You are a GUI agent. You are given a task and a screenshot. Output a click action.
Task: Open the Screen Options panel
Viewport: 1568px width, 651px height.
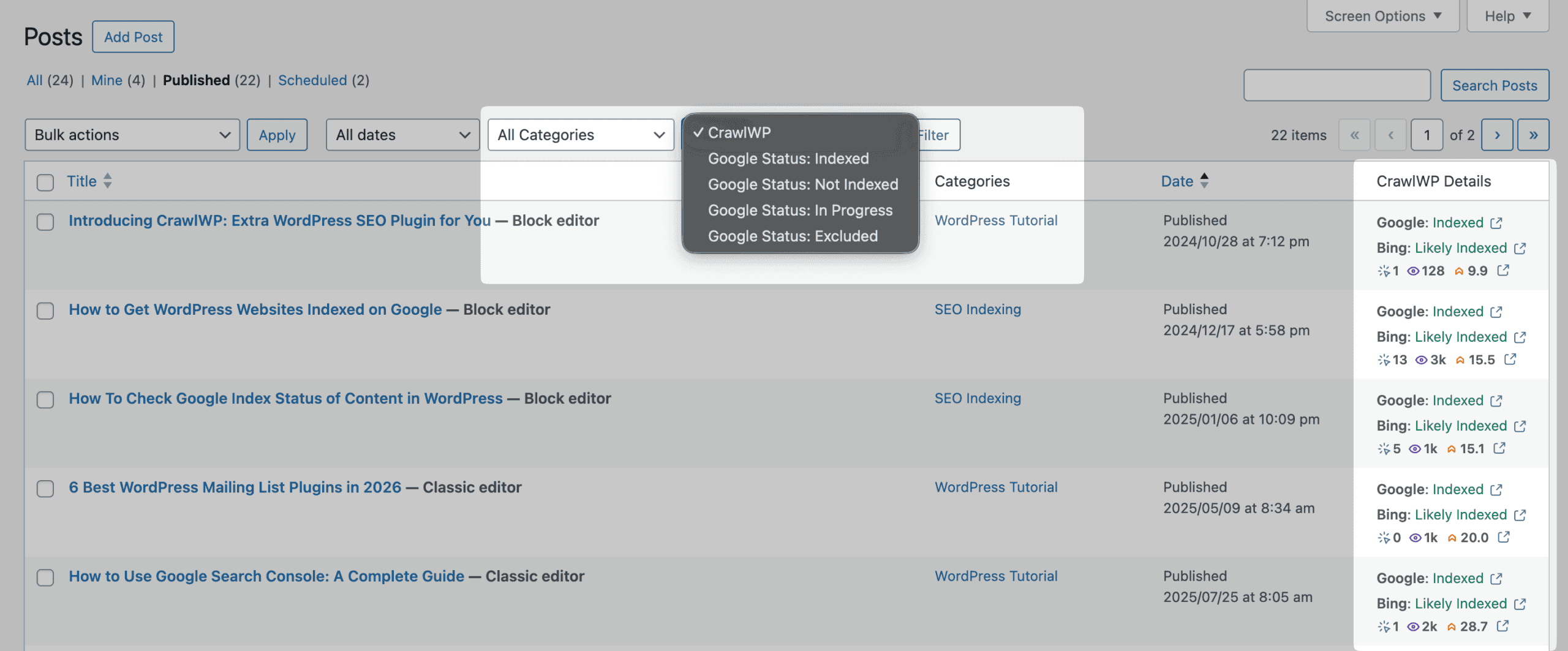pyautogui.click(x=1382, y=15)
